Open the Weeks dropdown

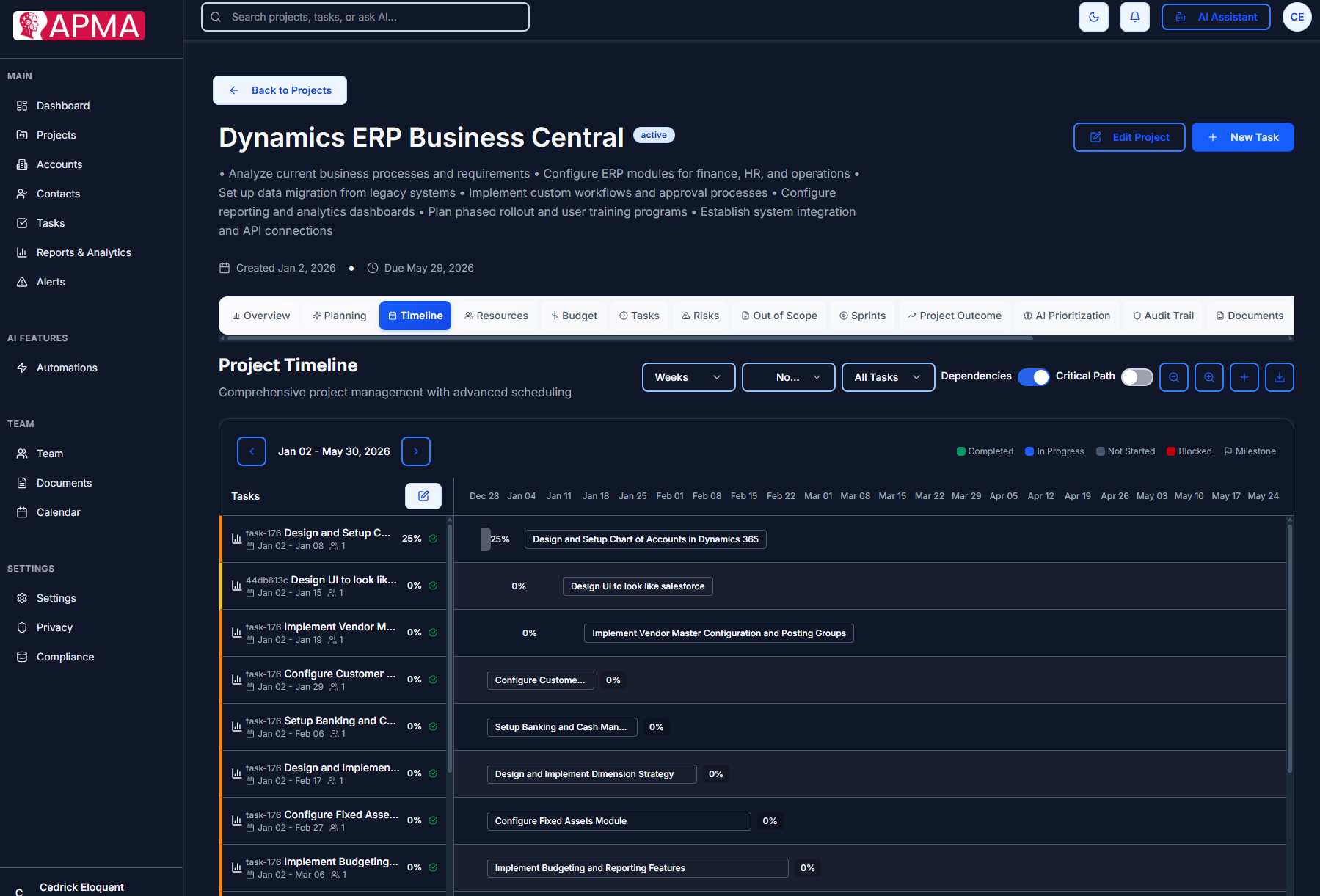(x=688, y=377)
